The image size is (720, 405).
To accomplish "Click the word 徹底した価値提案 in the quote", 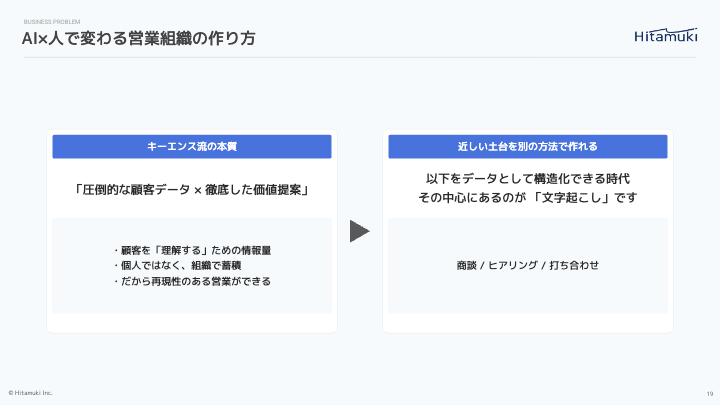I will (x=250, y=189).
